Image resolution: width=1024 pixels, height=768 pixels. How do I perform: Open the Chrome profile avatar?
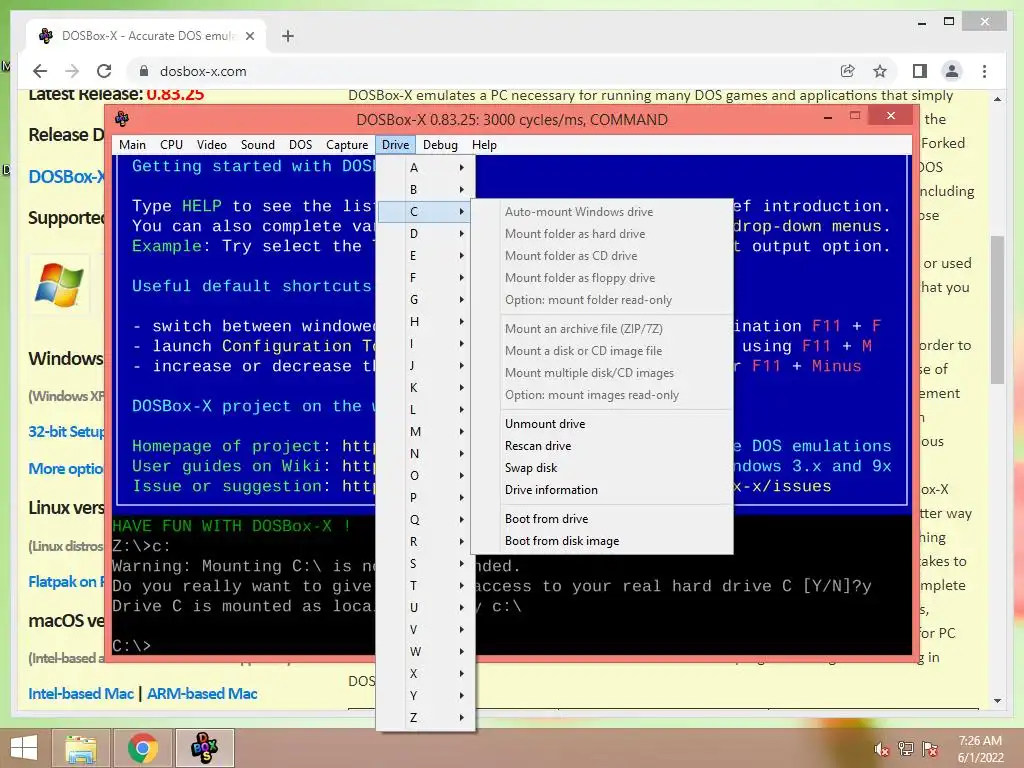tap(952, 71)
